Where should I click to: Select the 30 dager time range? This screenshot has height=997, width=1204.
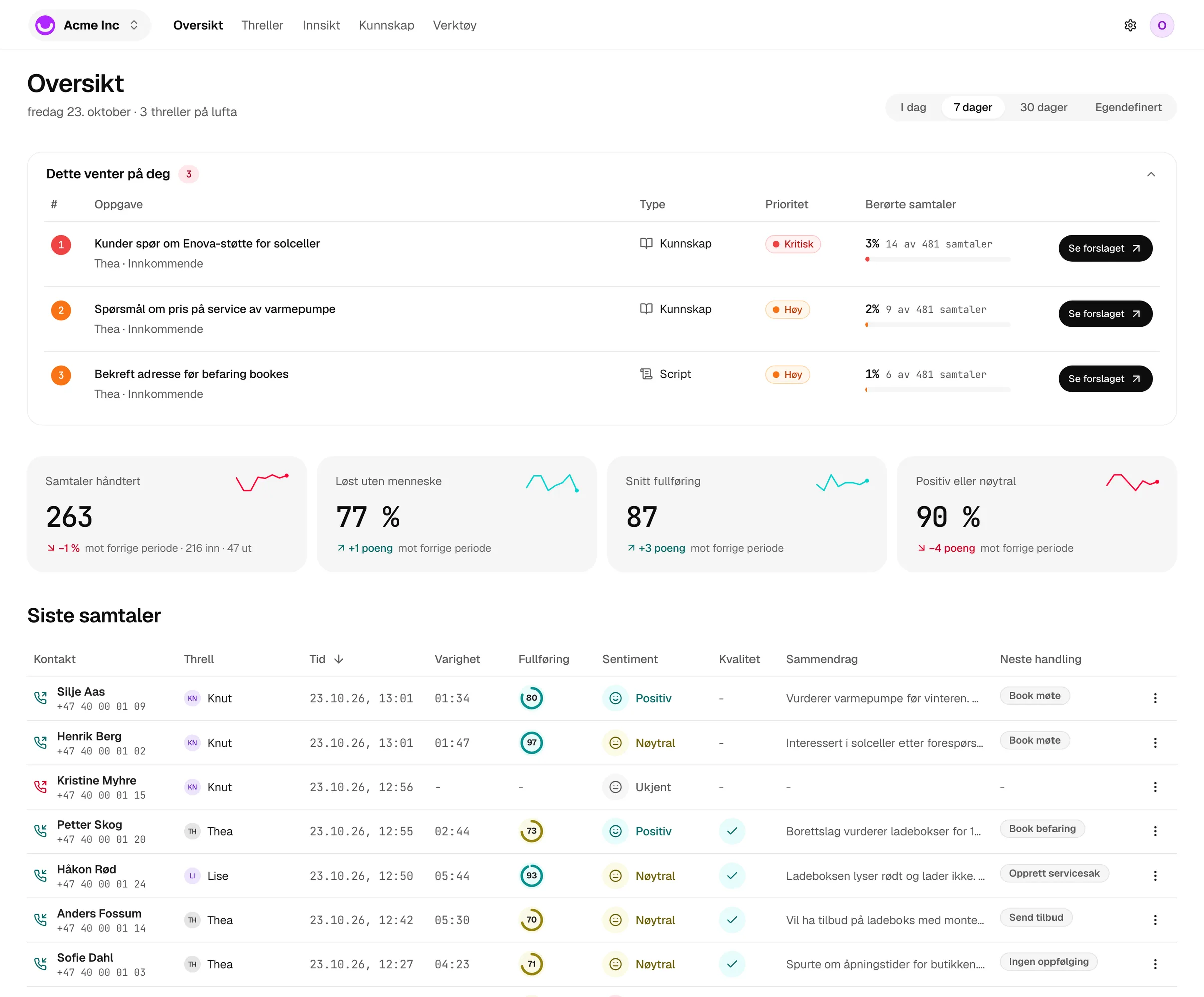pos(1043,108)
